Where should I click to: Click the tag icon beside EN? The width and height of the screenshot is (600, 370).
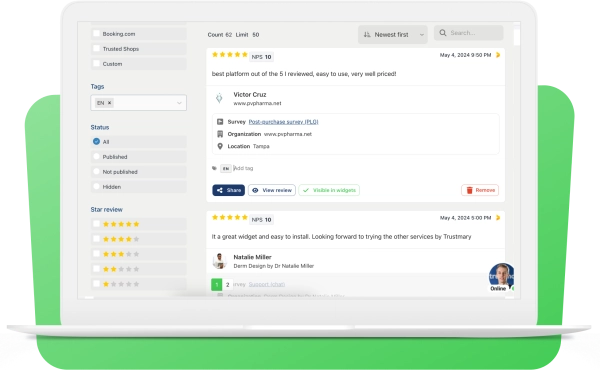pyautogui.click(x=214, y=168)
